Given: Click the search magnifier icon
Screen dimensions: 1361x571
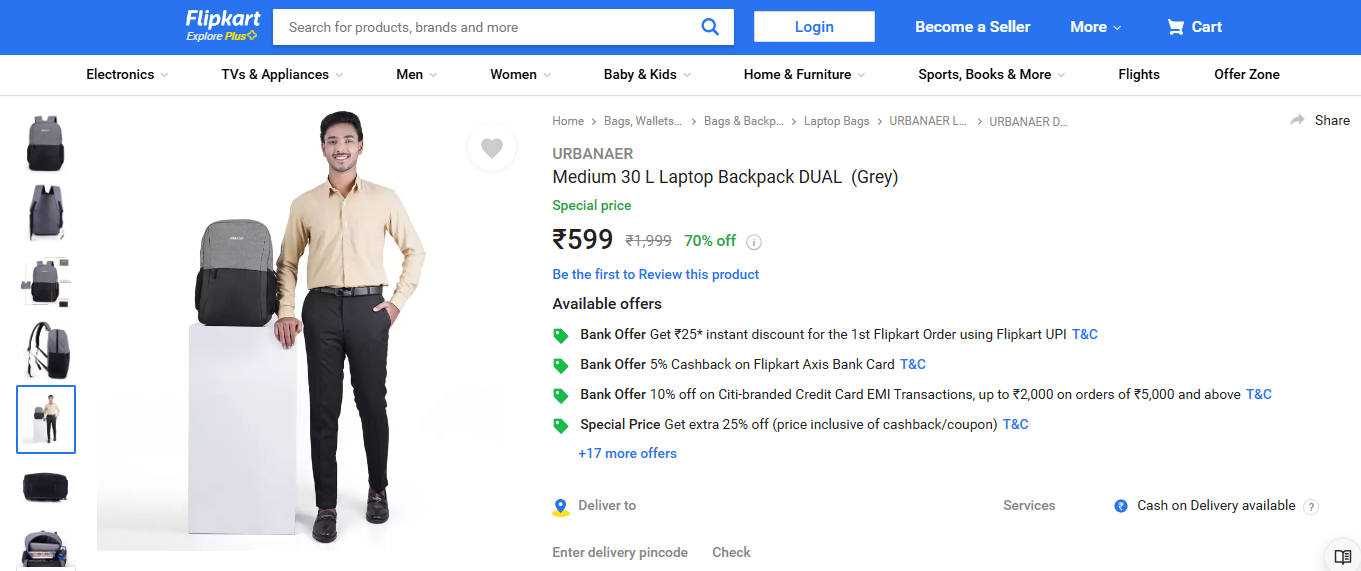Looking at the screenshot, I should pos(710,27).
